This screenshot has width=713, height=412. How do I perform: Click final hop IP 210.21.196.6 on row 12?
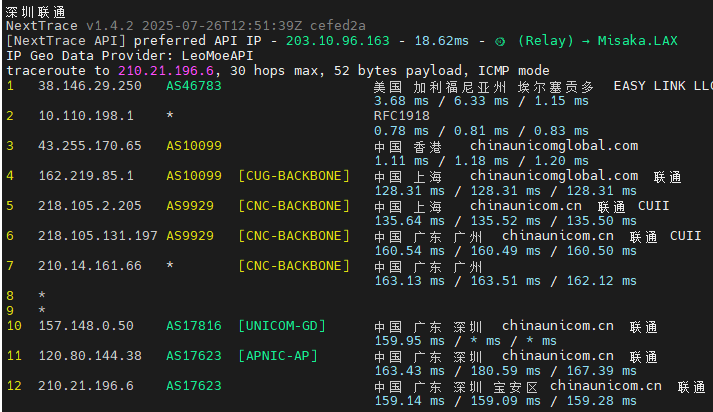click(x=86, y=386)
